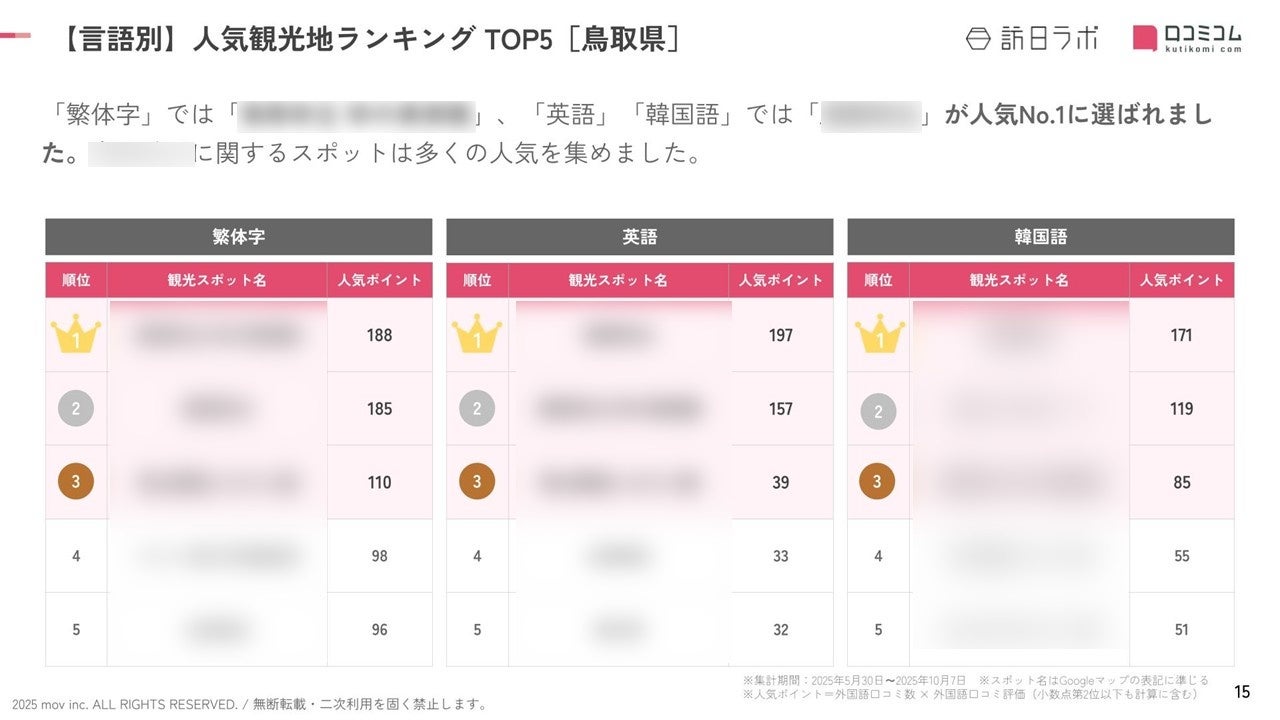Screen dimensions: 1280x720
Task: Click the gold crown in the 英語 table
Action: pos(477,335)
